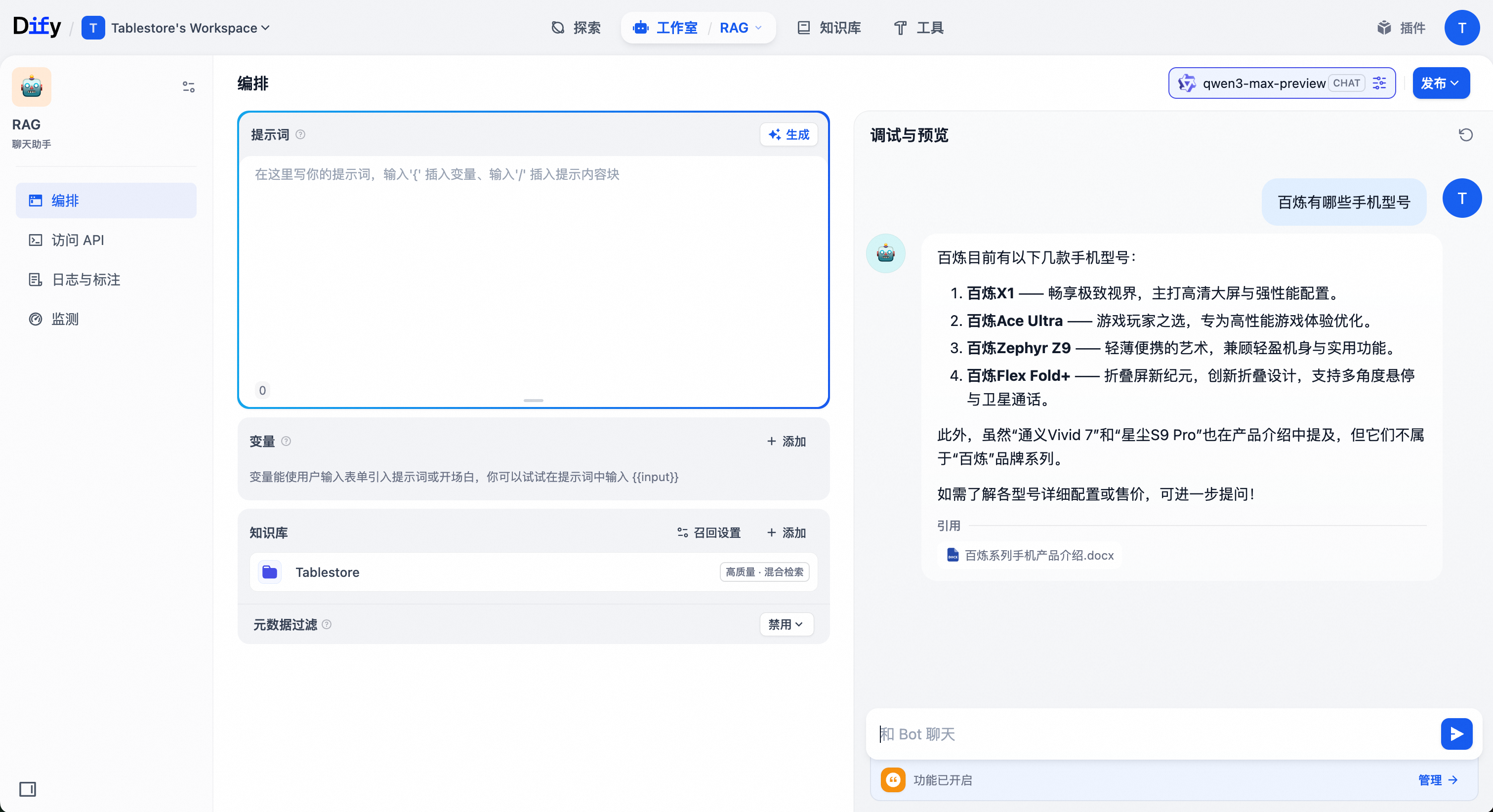Click the 管理 features link
This screenshot has height=812, width=1493.
[1437, 780]
